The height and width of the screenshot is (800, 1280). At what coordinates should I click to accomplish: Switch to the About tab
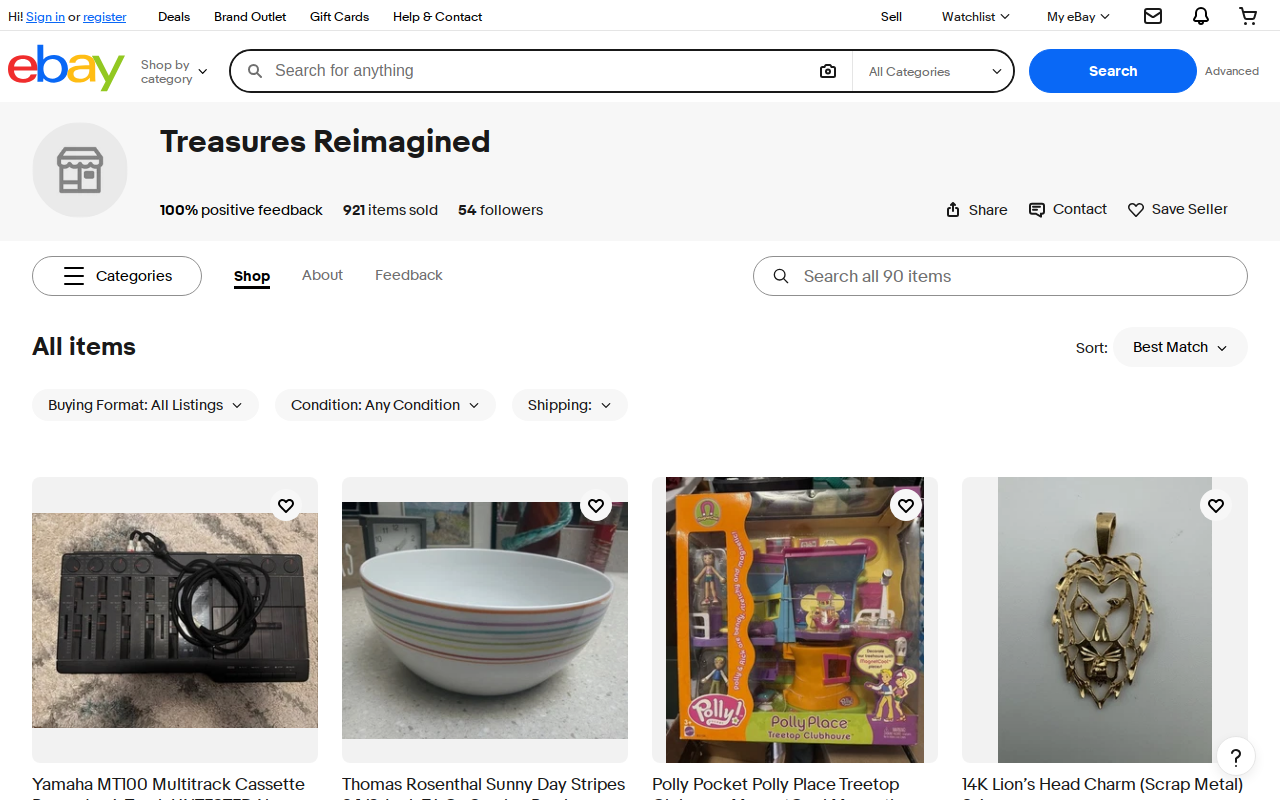322,275
